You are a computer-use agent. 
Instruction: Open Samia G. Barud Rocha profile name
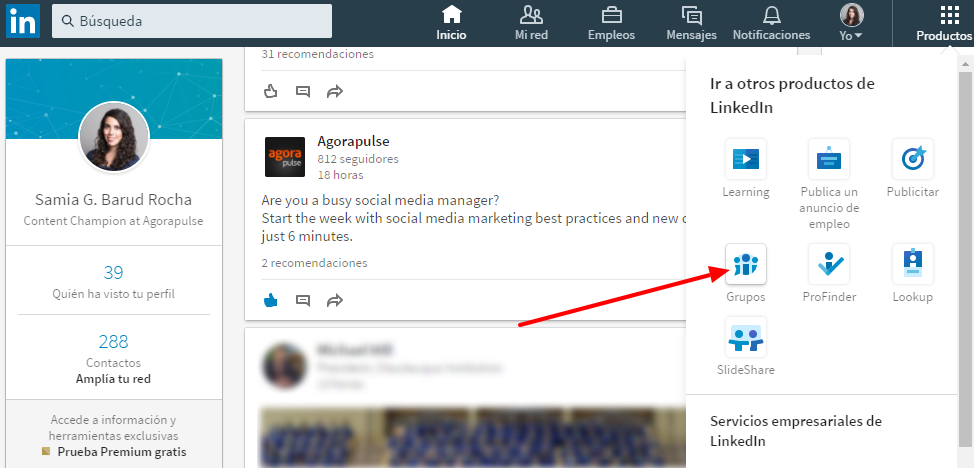pyautogui.click(x=113, y=200)
